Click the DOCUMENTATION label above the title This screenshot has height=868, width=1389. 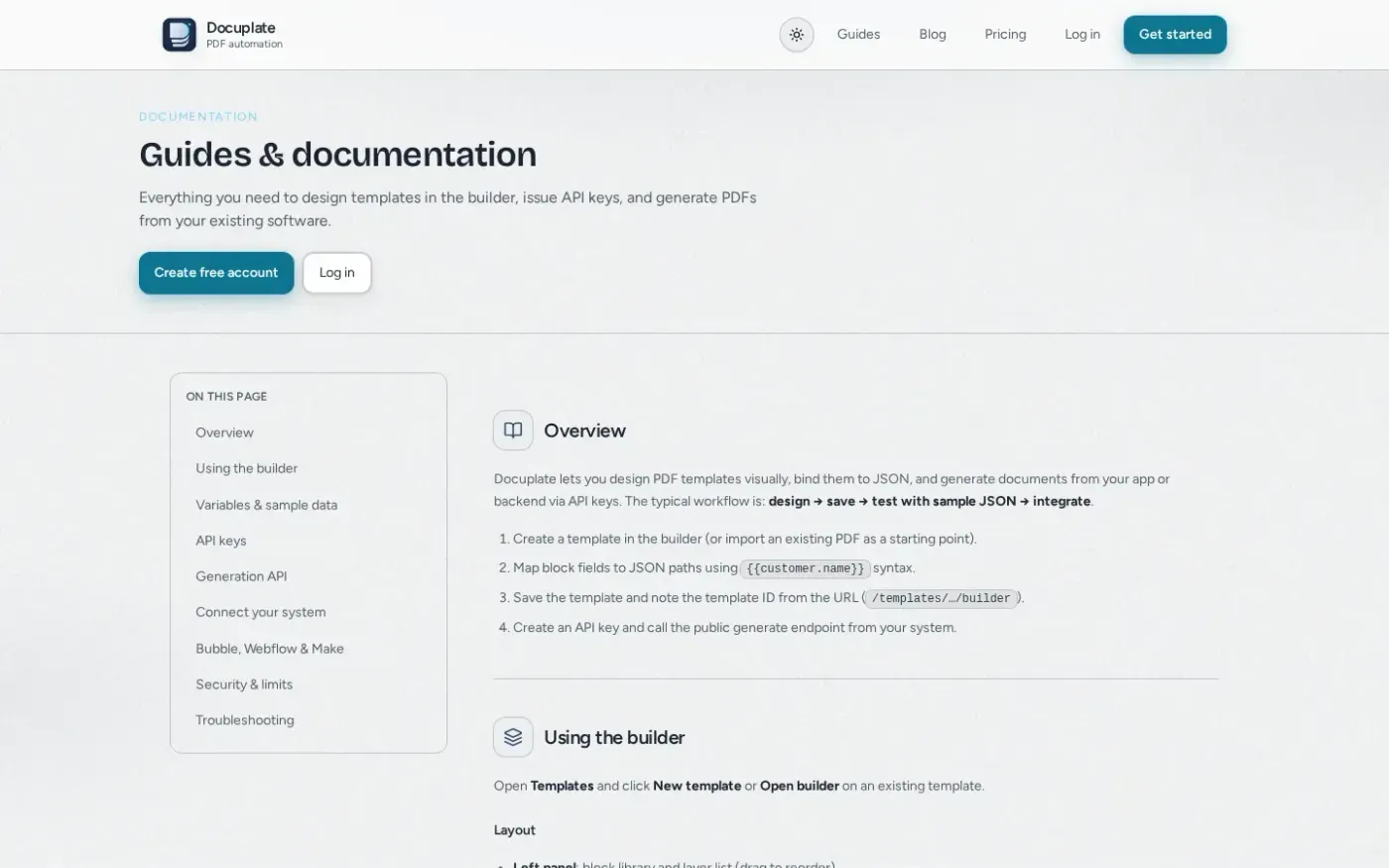tap(198, 117)
